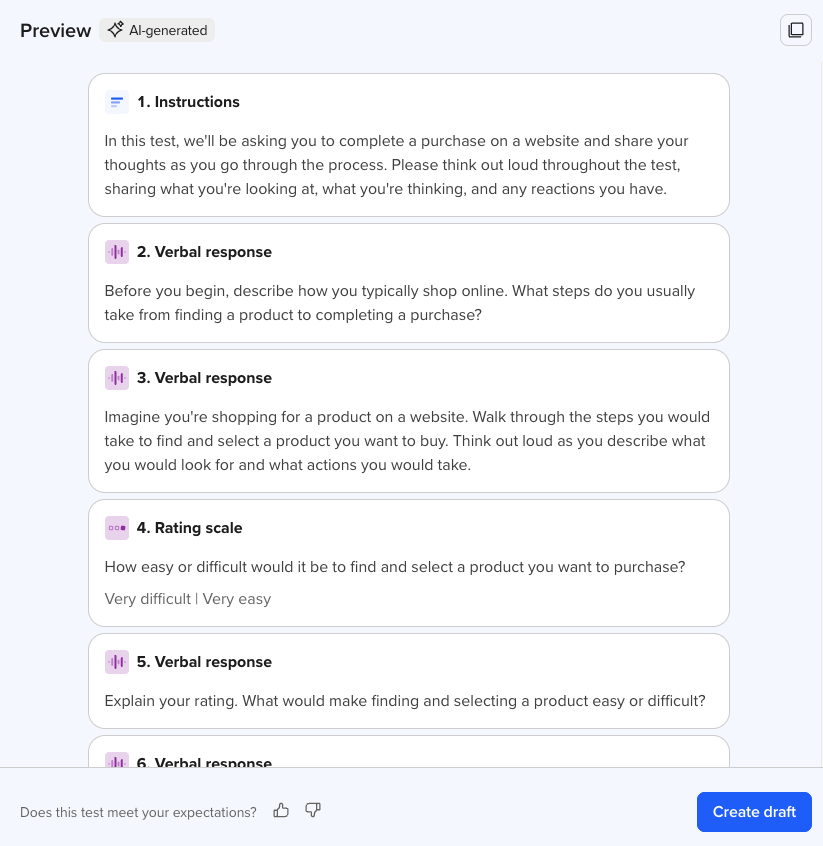Viewport: 823px width, 846px height.
Task: Click the thumbs down feedback icon
Action: 313,810
